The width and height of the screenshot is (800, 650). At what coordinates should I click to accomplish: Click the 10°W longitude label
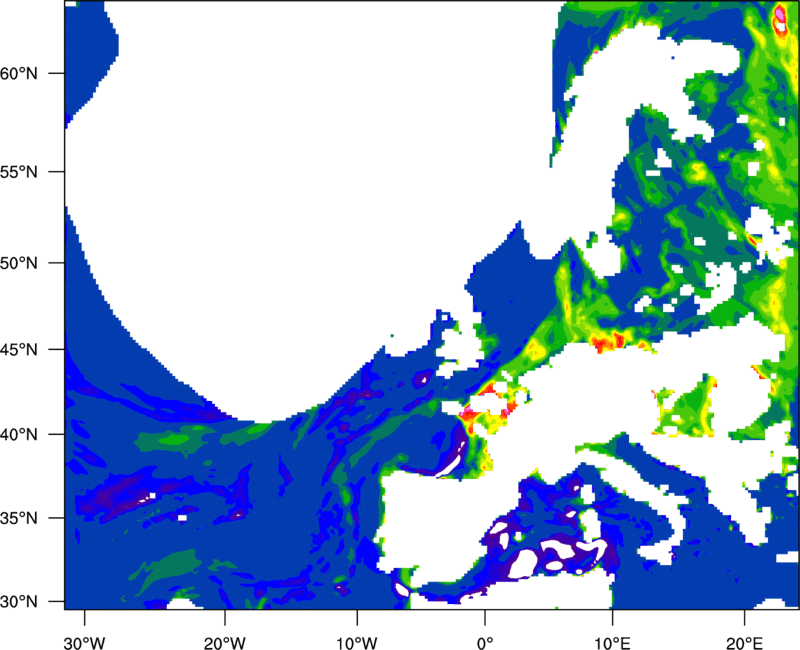pos(357,643)
